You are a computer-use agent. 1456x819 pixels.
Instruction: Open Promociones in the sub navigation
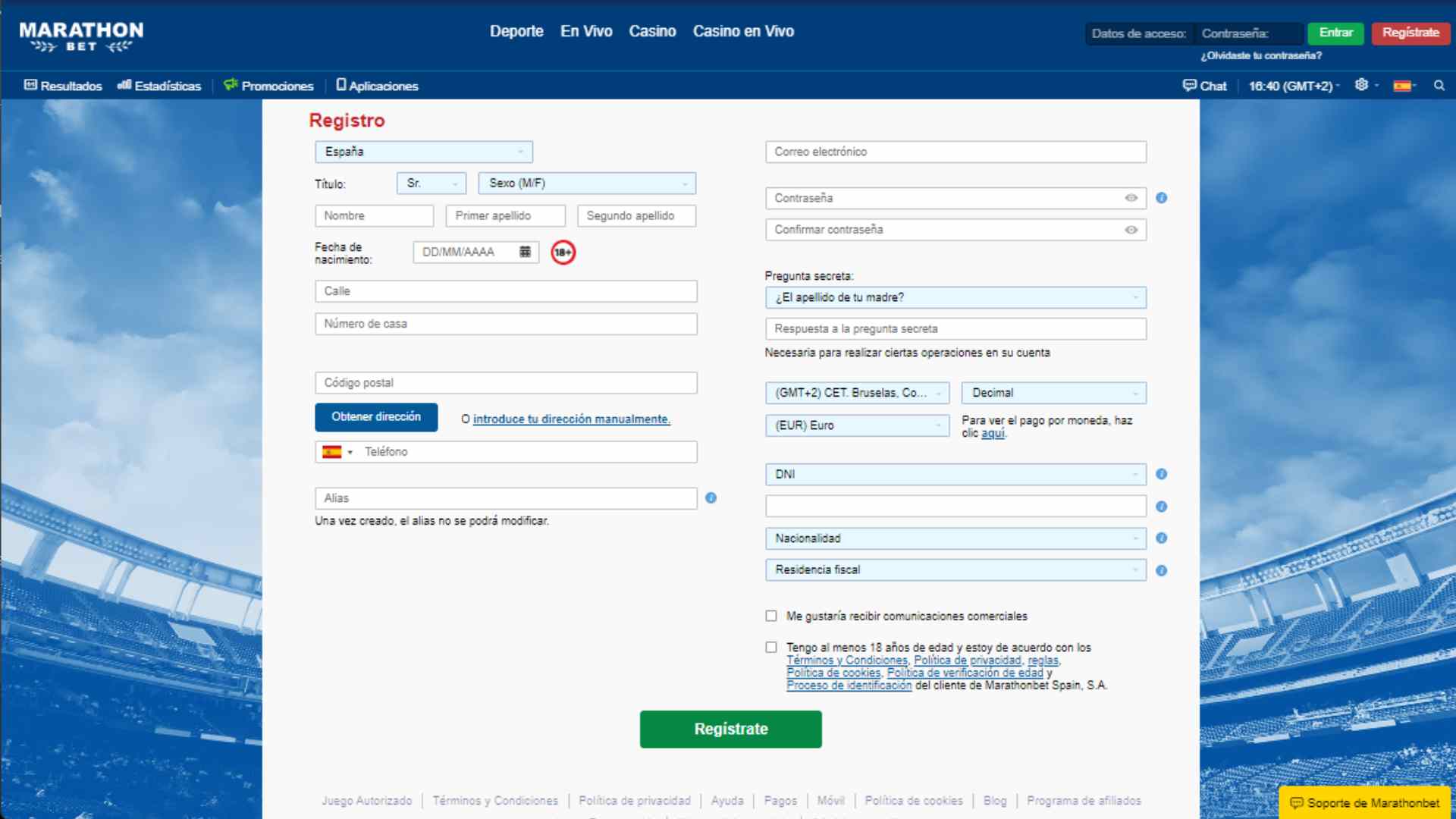pyautogui.click(x=268, y=86)
